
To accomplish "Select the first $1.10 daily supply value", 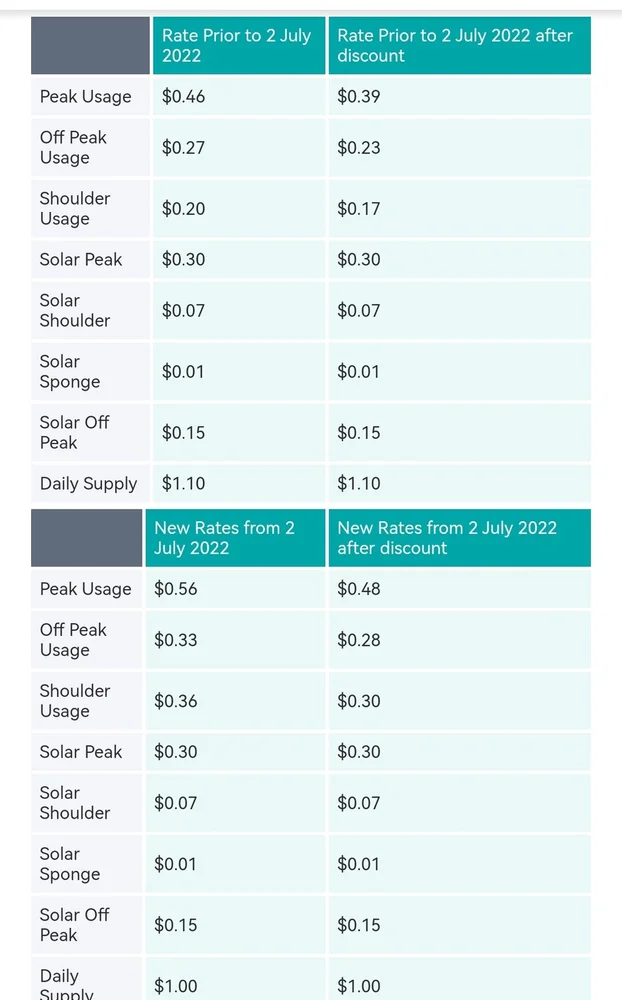I will (x=184, y=484).
